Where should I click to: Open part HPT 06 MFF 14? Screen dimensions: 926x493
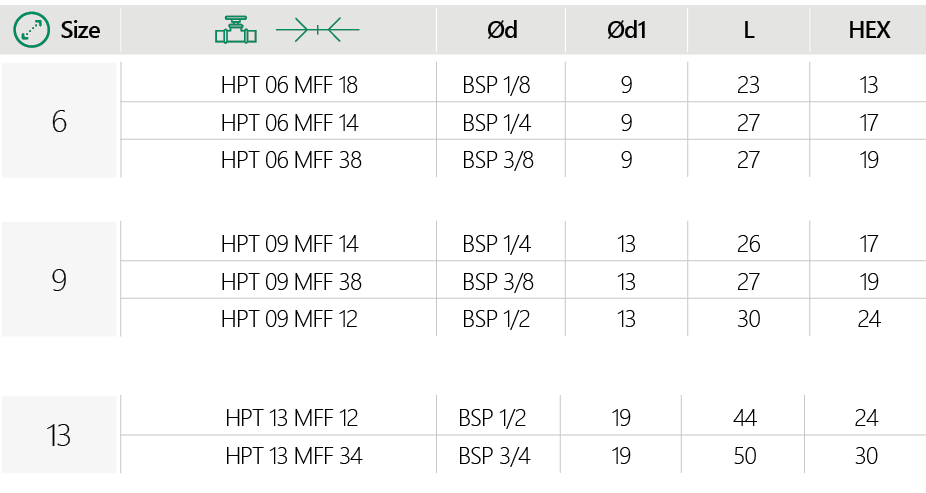point(289,123)
